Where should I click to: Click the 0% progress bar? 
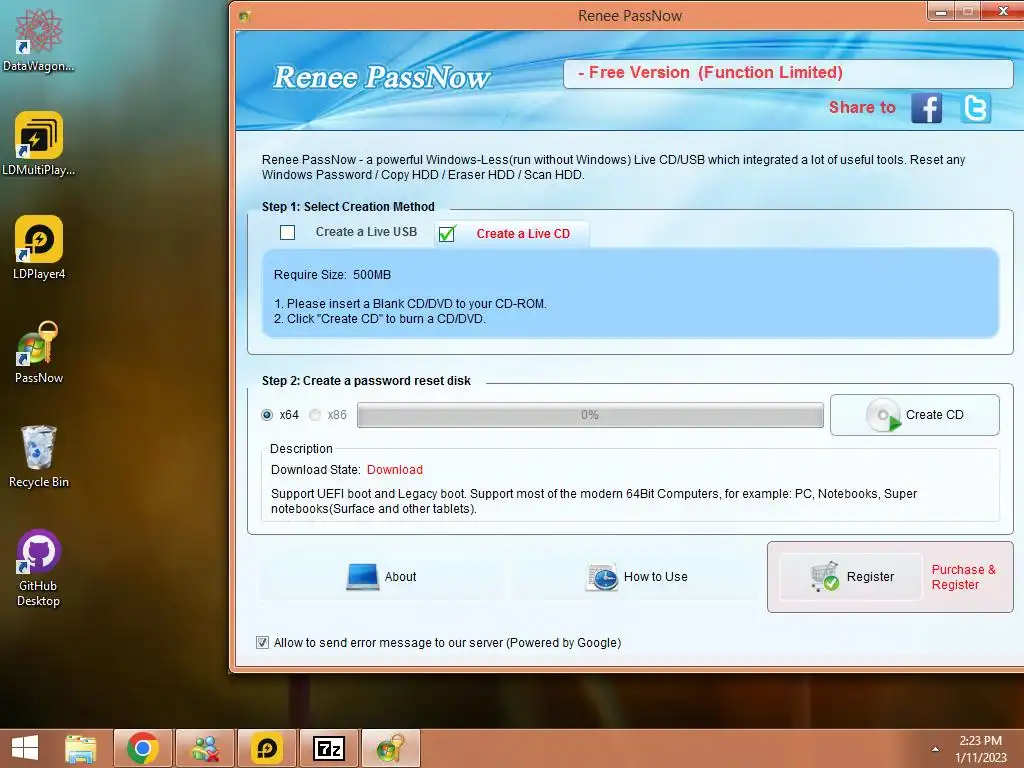pos(590,415)
